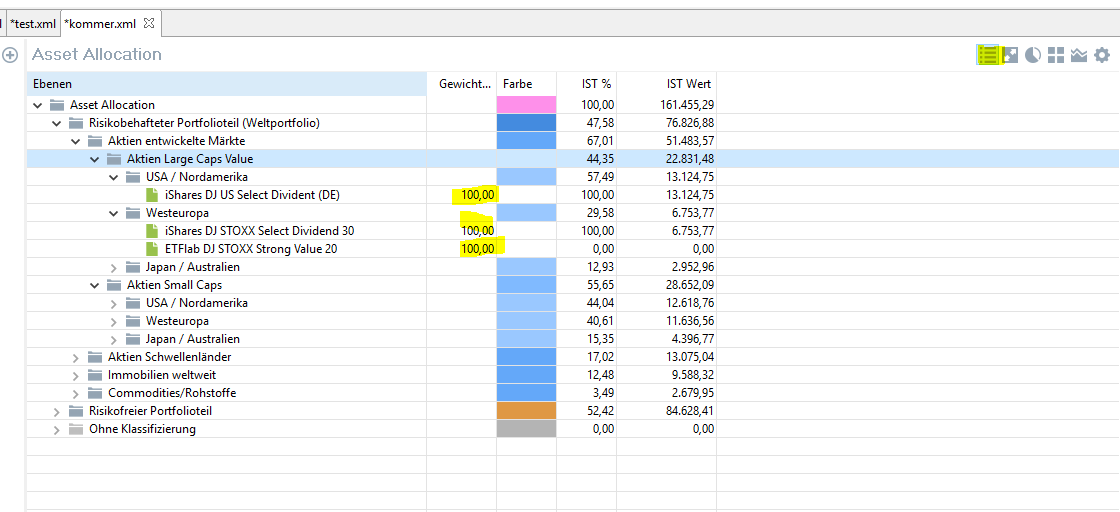Viewport: 1120px width, 512px height.
Task: Open the settings gear in Asset Allocation
Action: click(1102, 55)
